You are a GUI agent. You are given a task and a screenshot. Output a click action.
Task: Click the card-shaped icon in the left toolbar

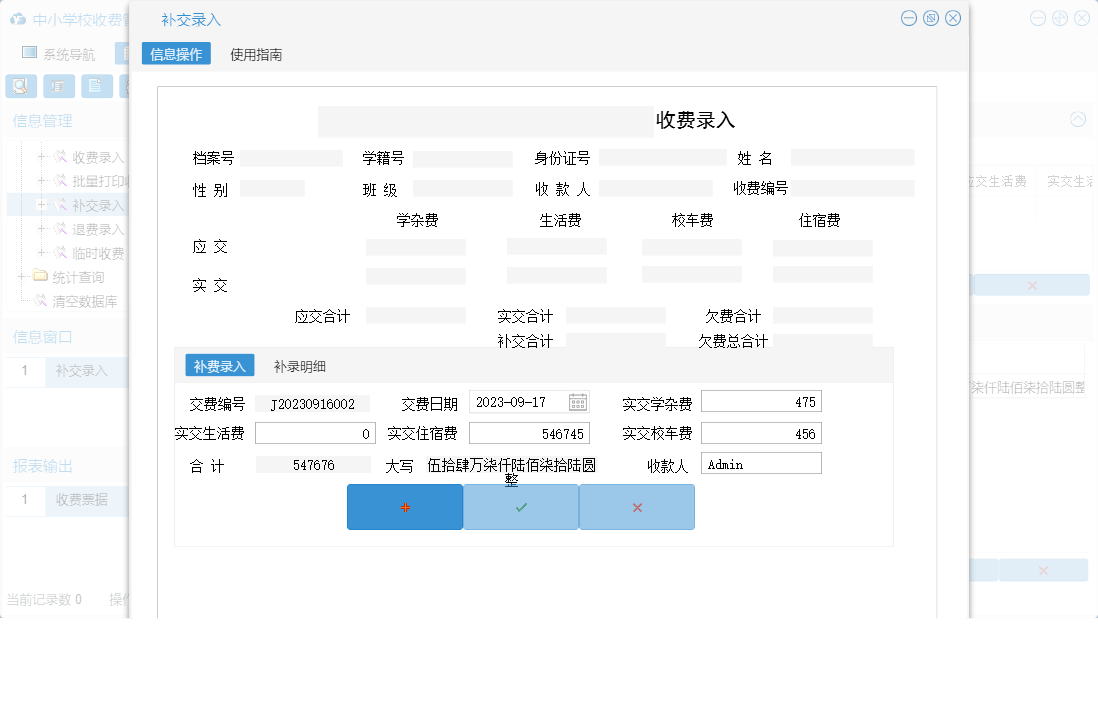point(59,86)
